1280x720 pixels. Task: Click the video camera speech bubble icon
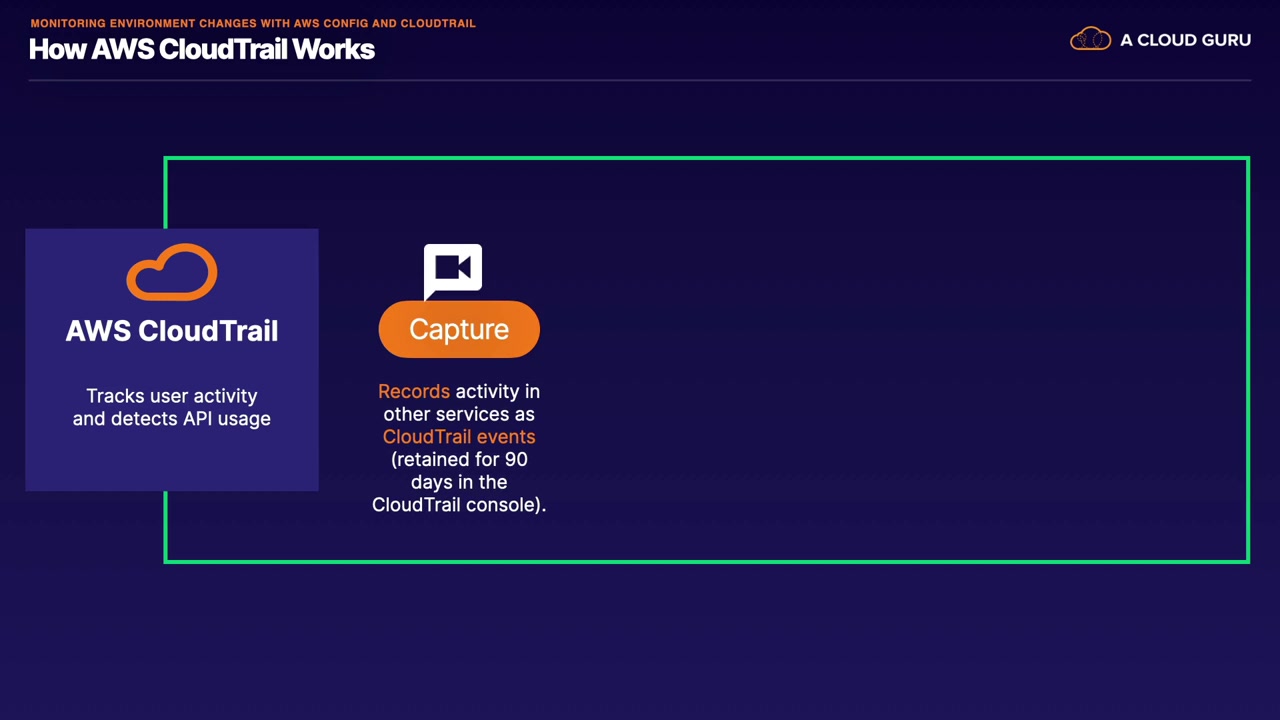point(453,271)
